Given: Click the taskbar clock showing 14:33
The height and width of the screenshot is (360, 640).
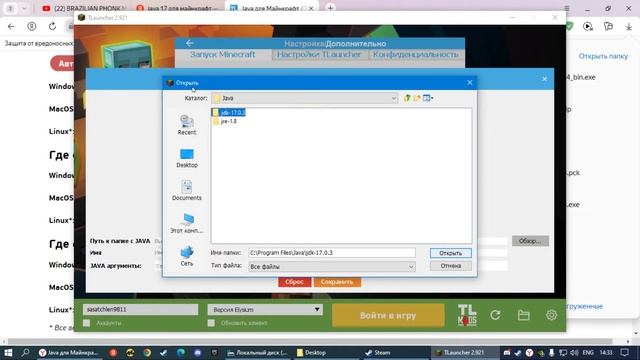Looking at the screenshot, I should coord(607,353).
